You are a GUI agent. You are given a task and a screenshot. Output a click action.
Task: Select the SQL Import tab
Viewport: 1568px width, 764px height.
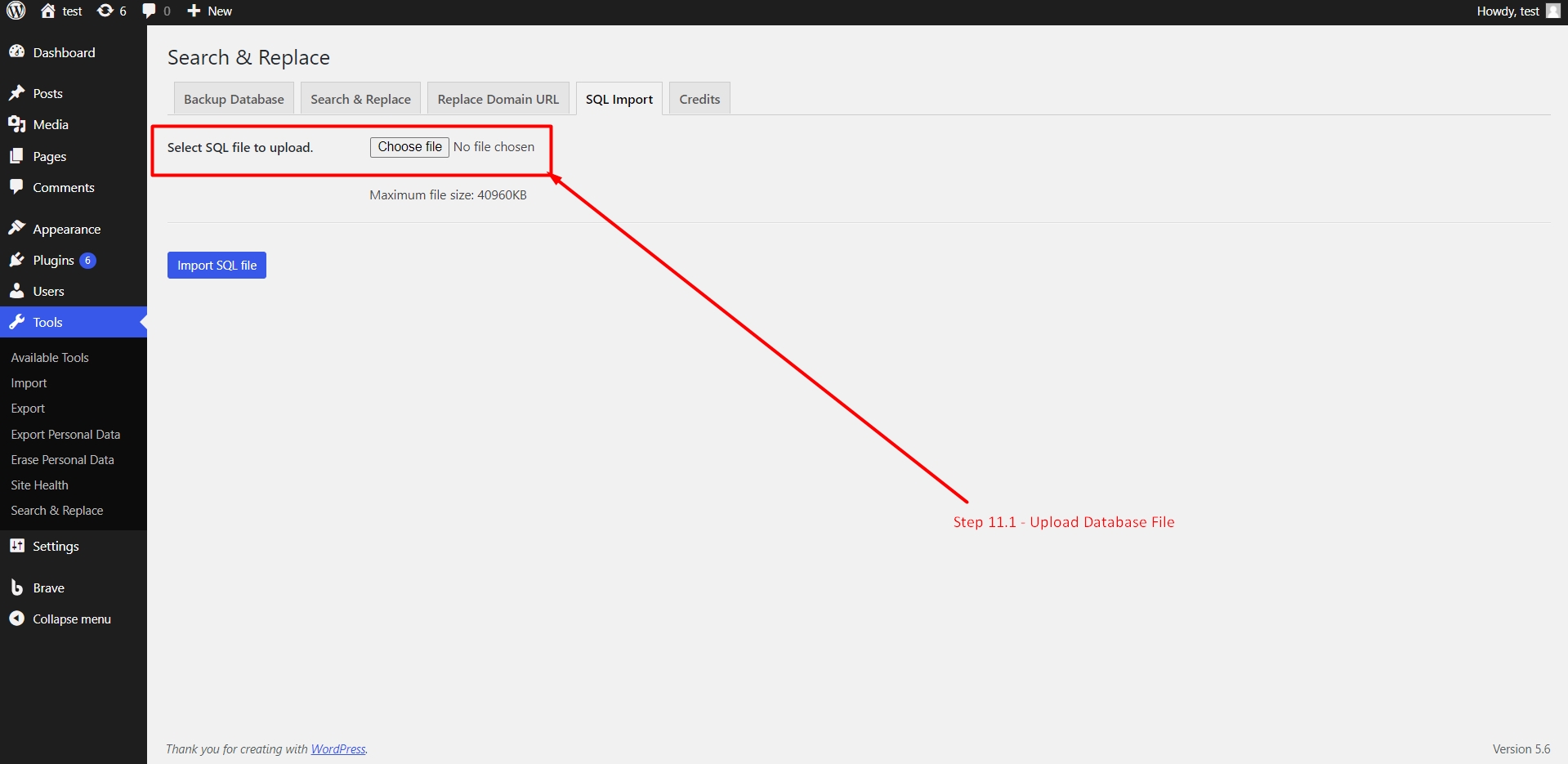[619, 99]
